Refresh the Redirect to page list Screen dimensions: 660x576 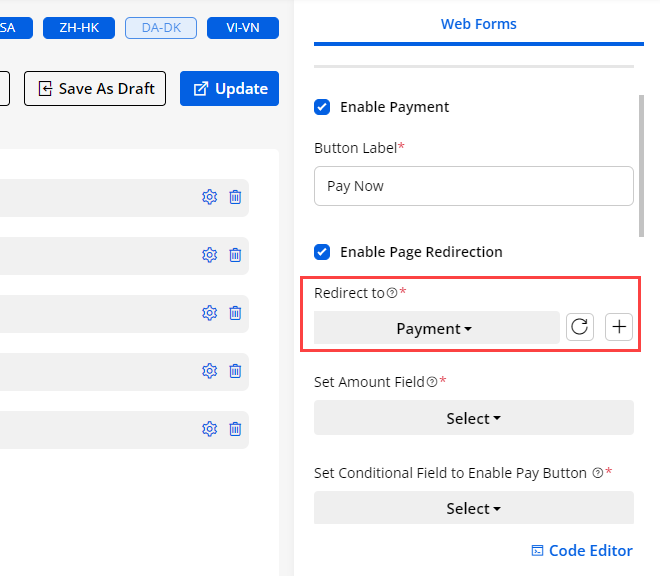tap(580, 327)
